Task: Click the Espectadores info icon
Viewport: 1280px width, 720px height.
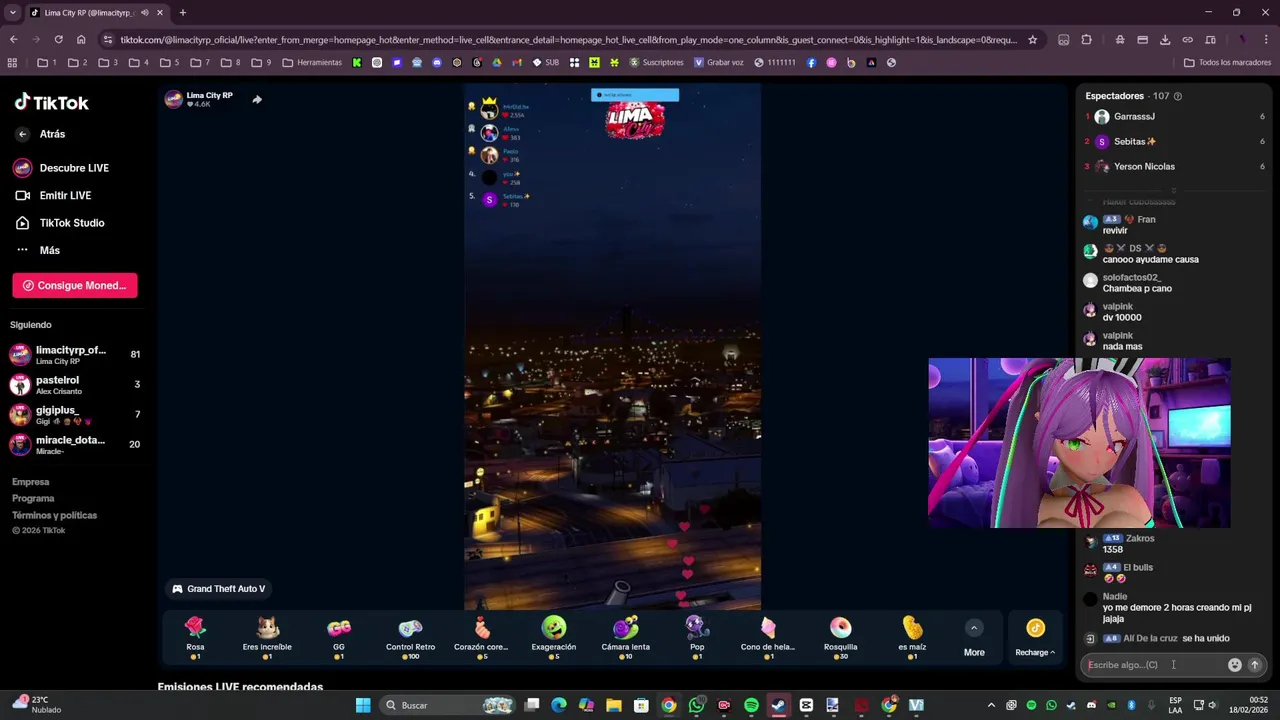Action: [x=1177, y=96]
